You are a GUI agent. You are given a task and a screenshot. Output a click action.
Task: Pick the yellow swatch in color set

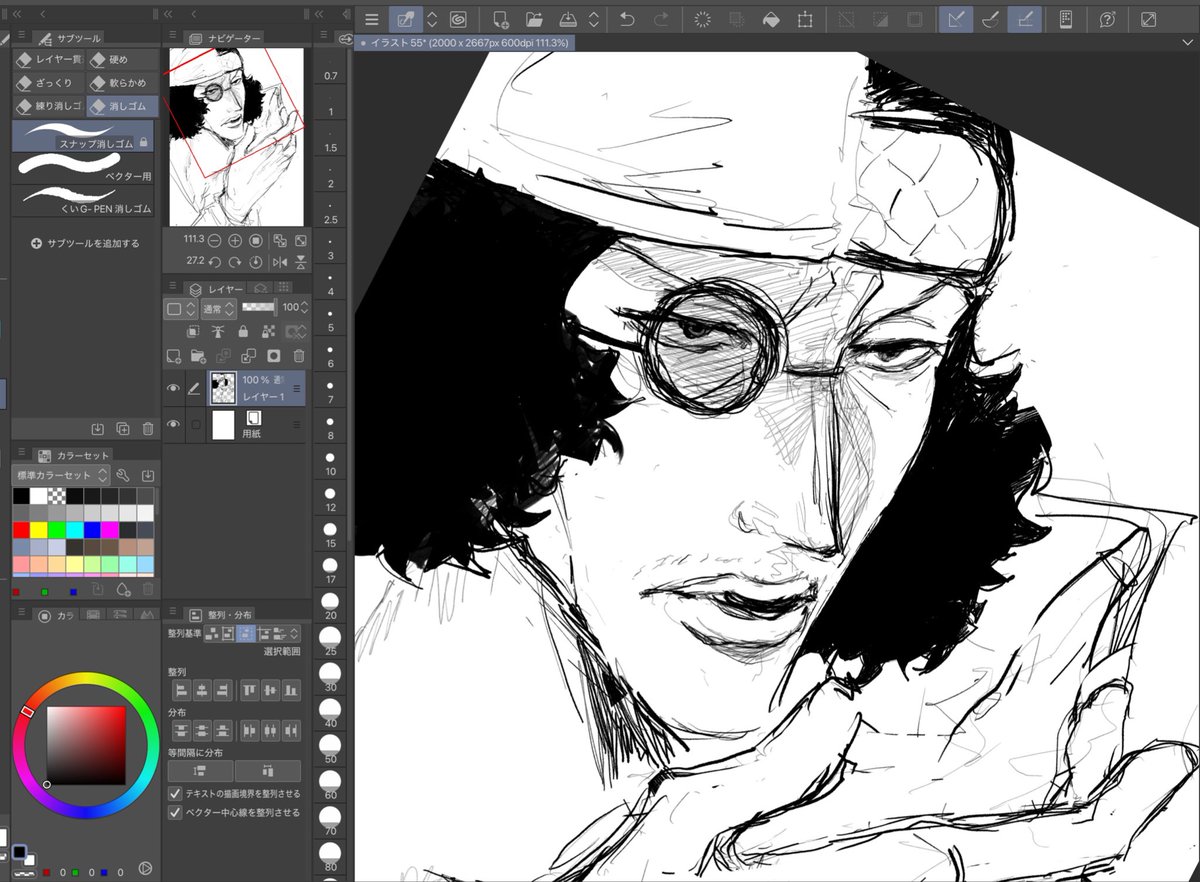pyautogui.click(x=39, y=530)
